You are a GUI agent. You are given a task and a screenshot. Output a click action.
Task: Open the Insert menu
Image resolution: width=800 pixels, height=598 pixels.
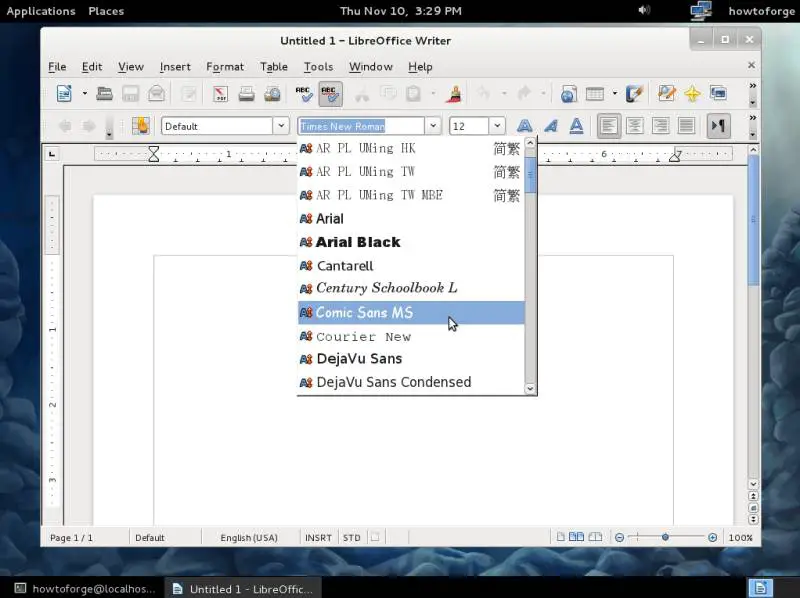(175, 67)
